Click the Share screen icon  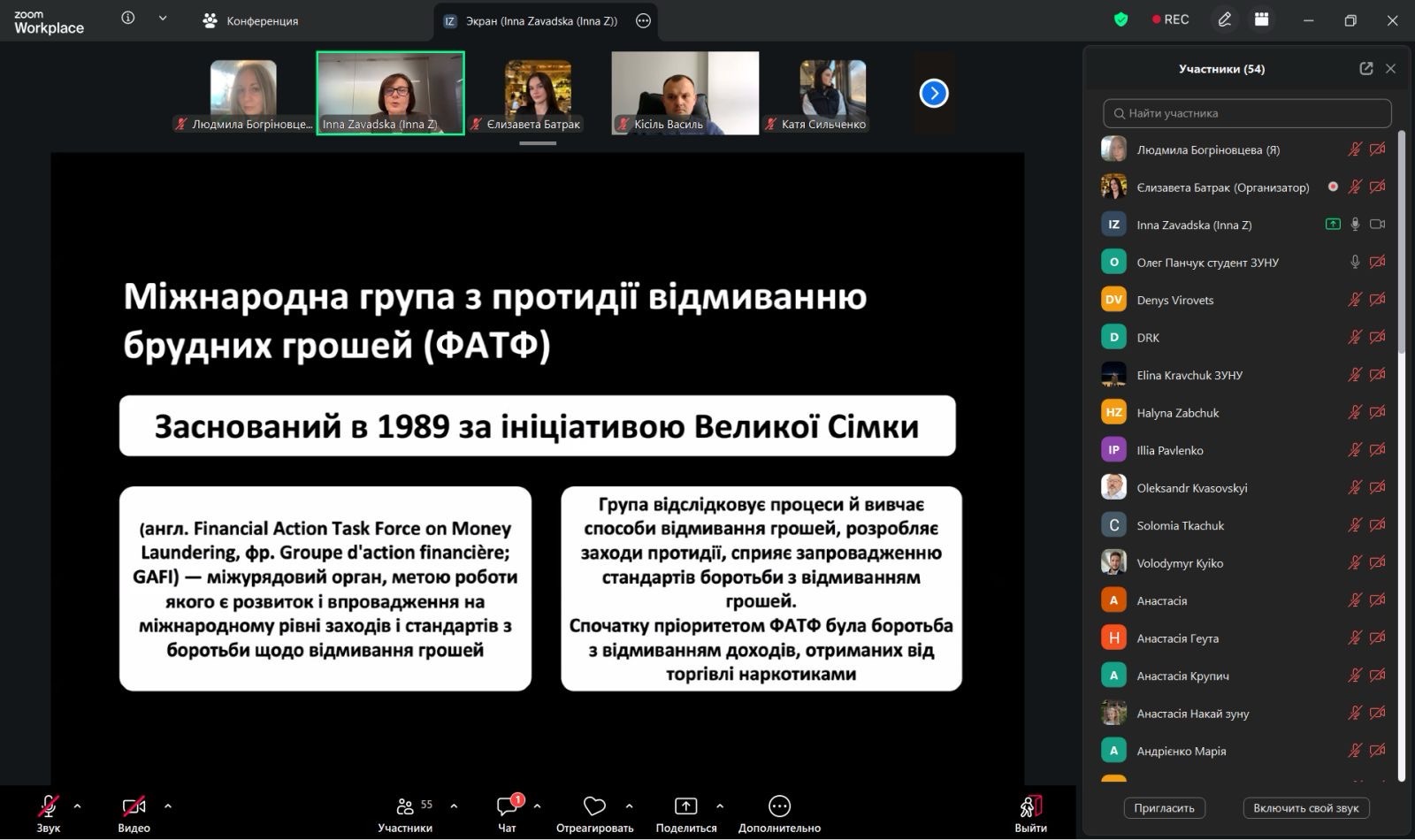685,806
